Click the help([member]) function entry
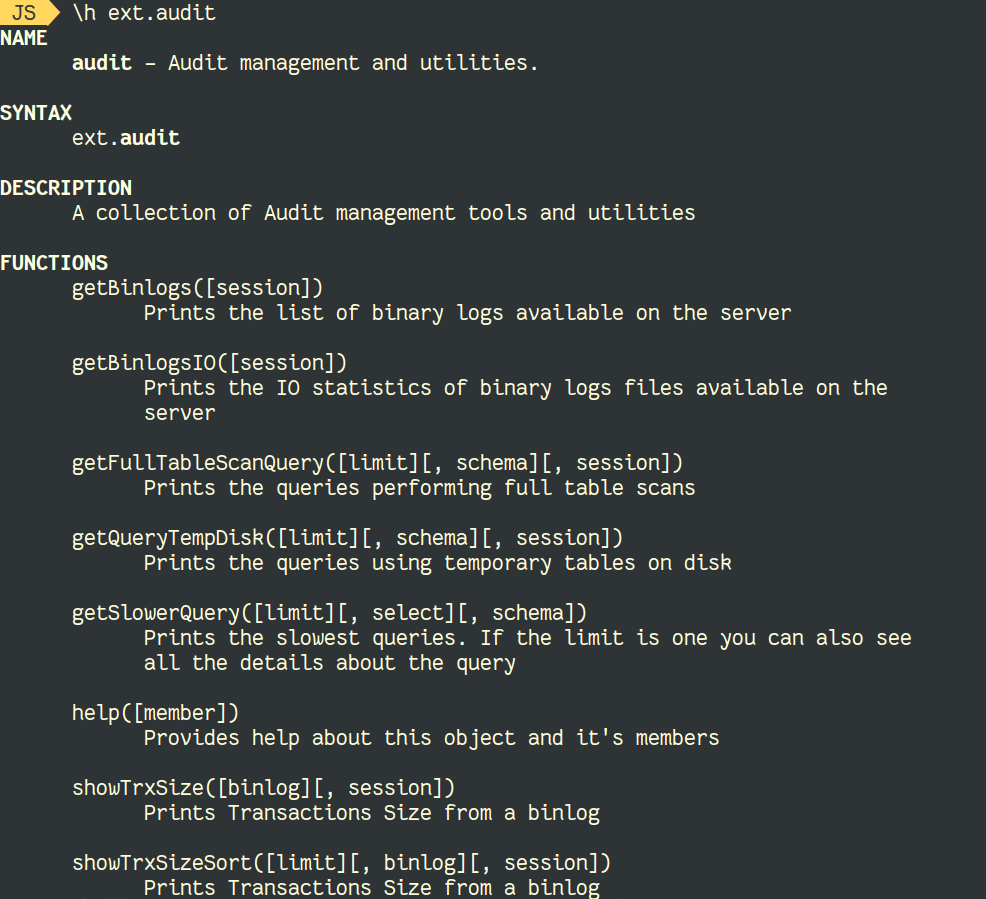 tap(155, 713)
